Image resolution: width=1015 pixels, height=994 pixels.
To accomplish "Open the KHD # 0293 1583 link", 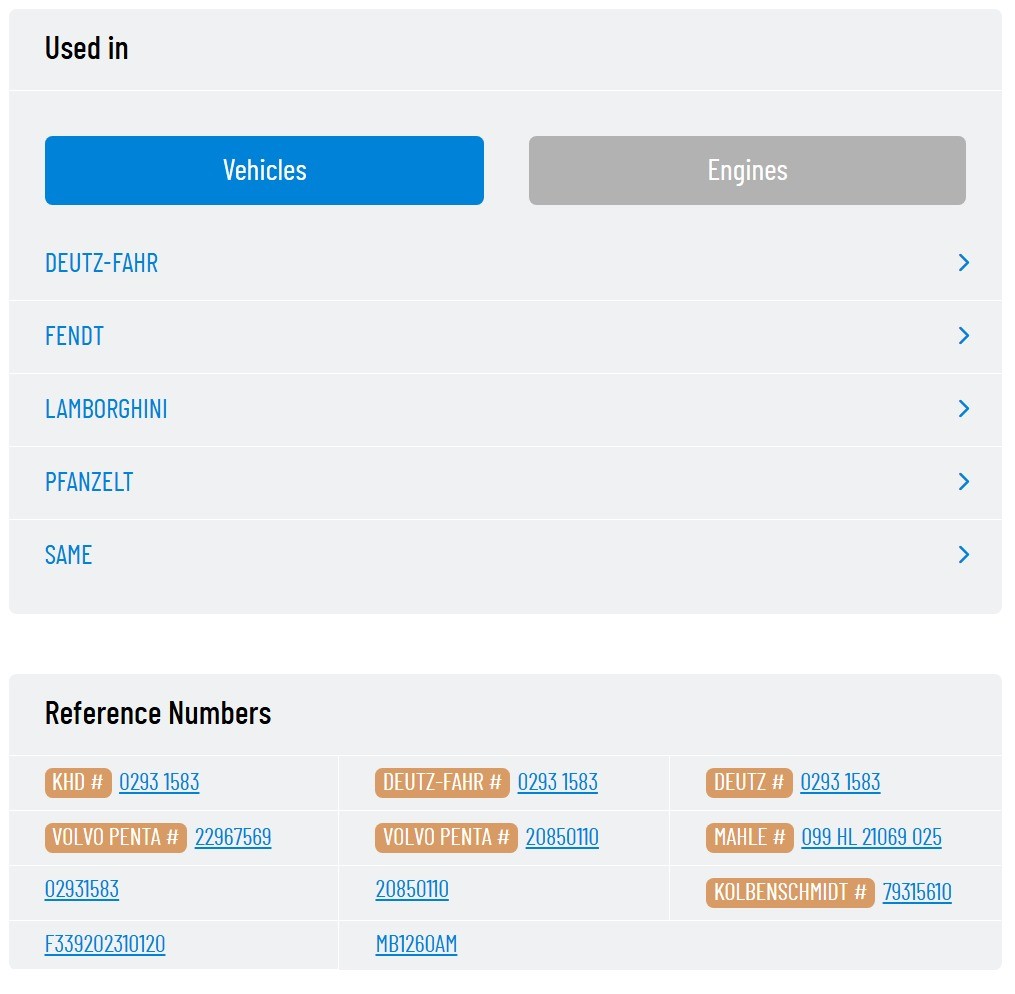I will pos(159,782).
